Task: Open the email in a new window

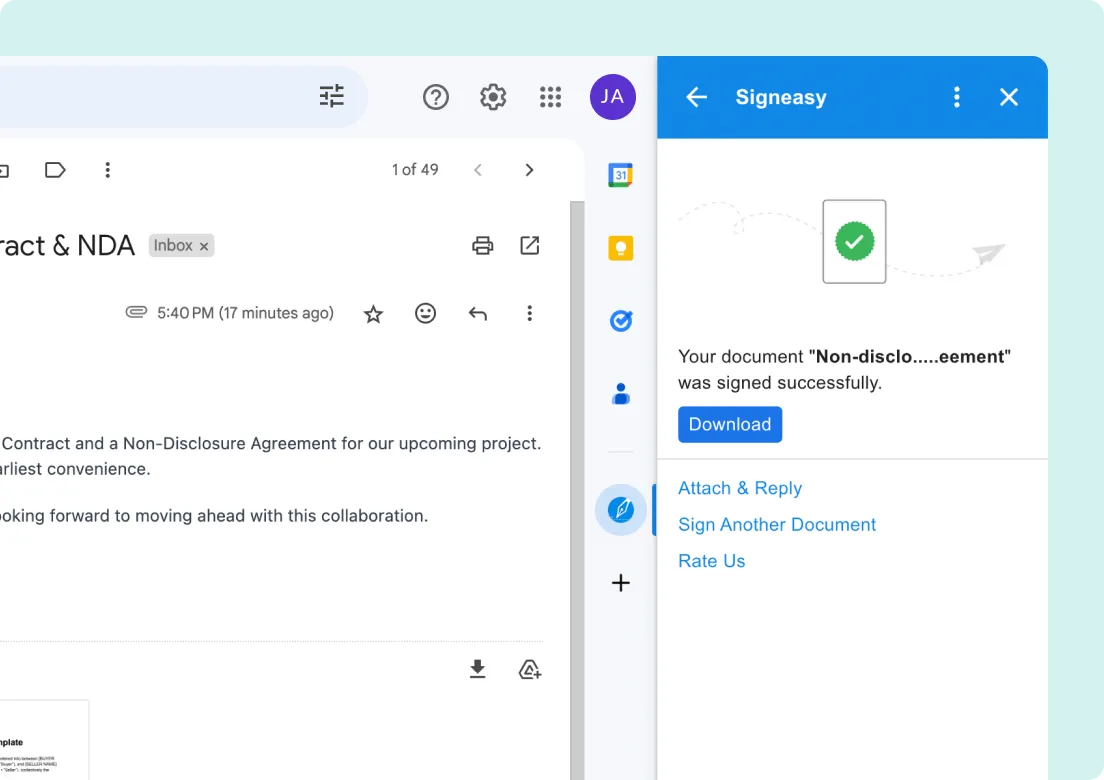Action: (529, 245)
